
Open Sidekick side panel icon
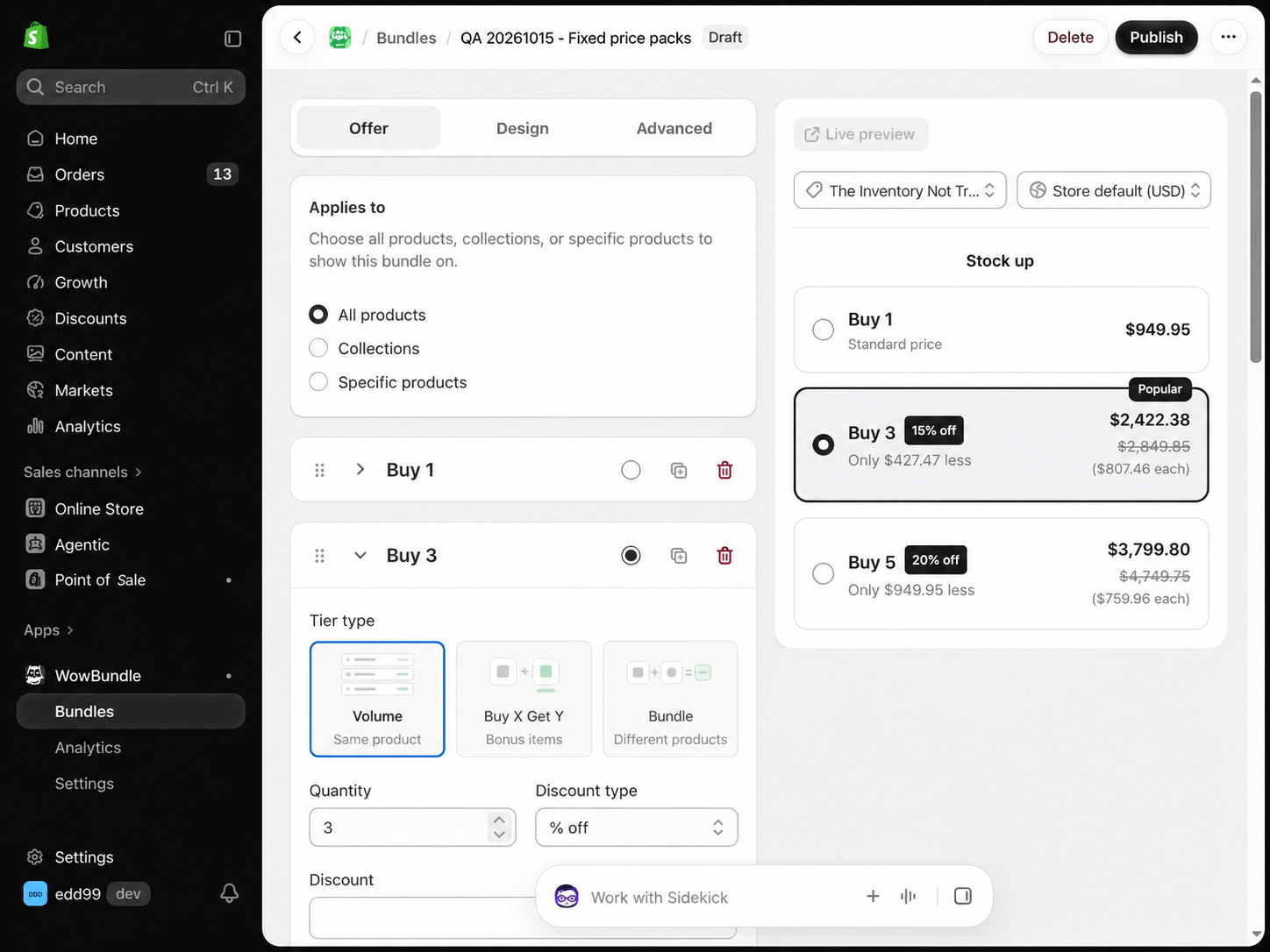point(962,896)
